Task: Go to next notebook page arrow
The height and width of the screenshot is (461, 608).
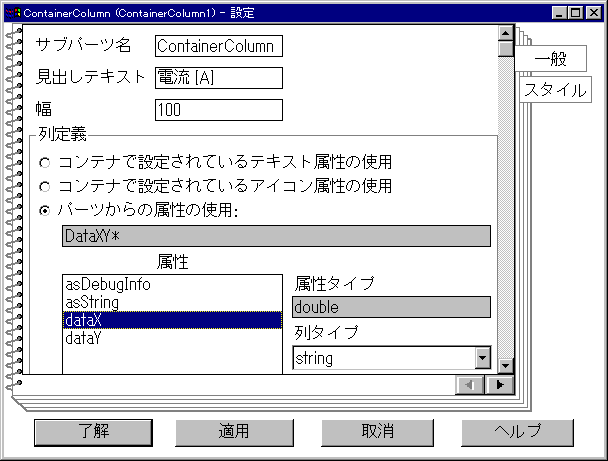Action: point(499,385)
